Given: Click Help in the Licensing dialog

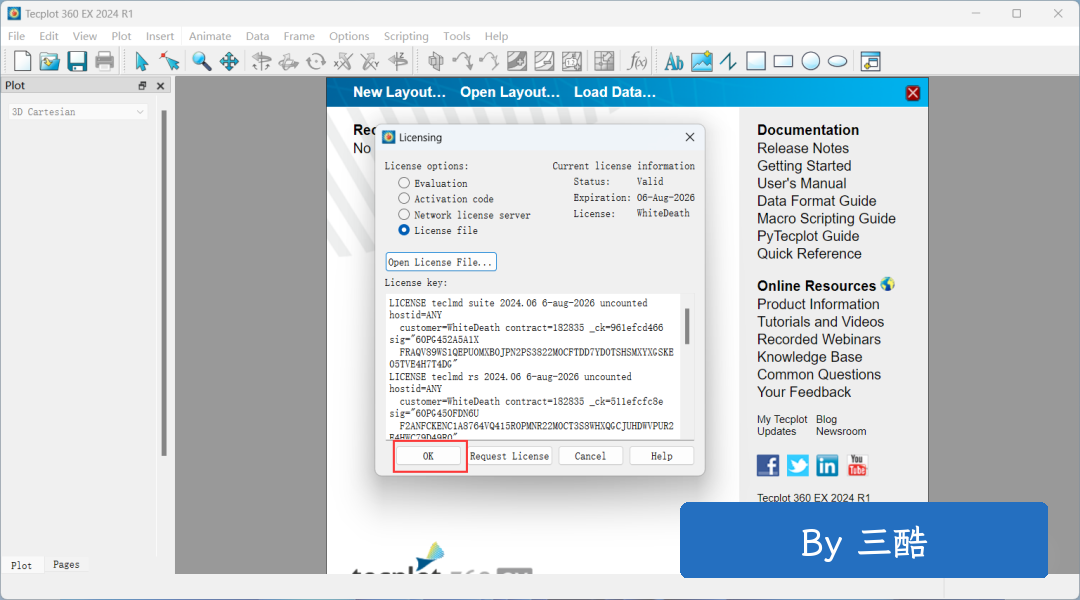Looking at the screenshot, I should (x=661, y=456).
